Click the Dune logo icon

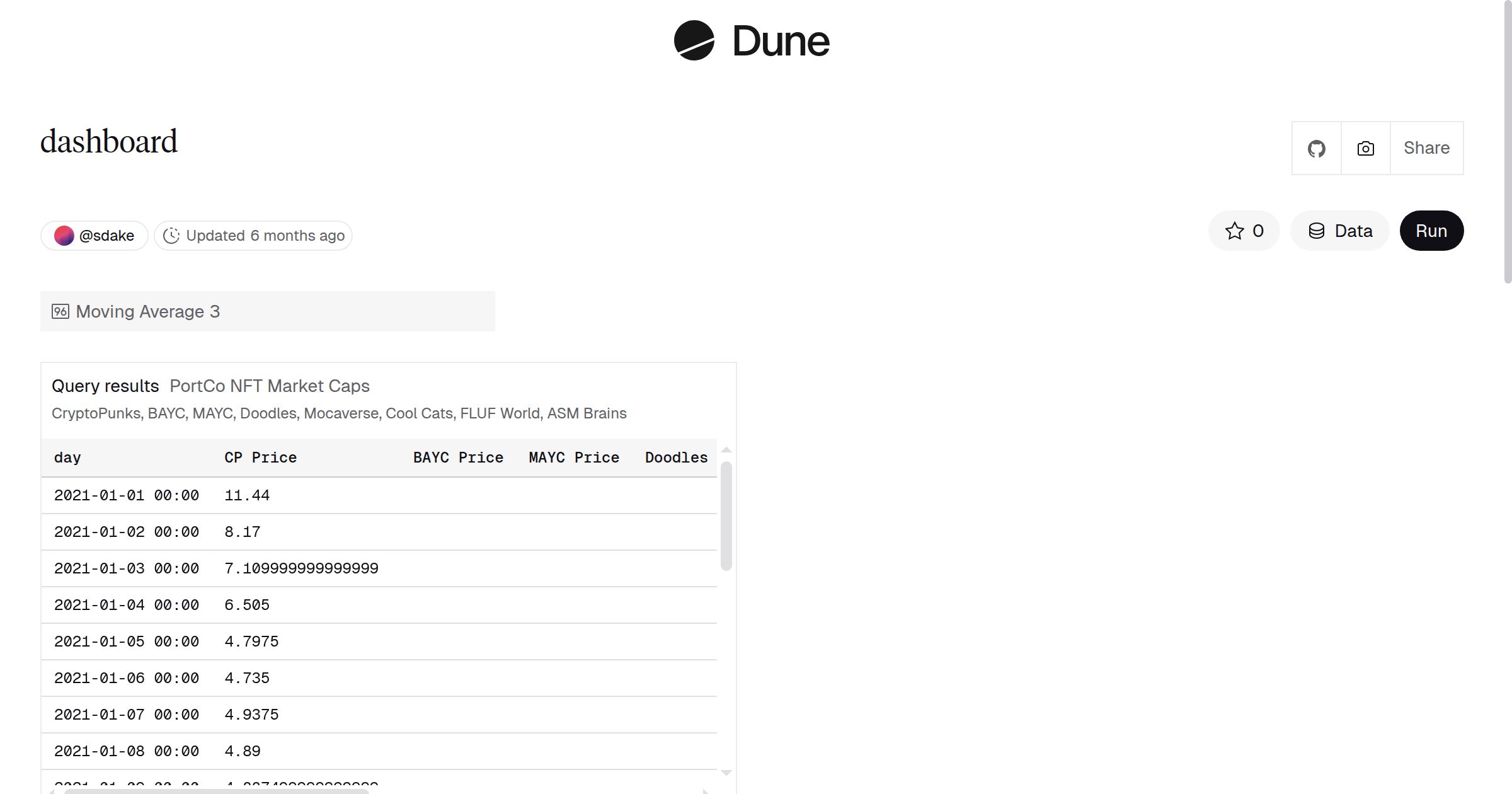694,41
